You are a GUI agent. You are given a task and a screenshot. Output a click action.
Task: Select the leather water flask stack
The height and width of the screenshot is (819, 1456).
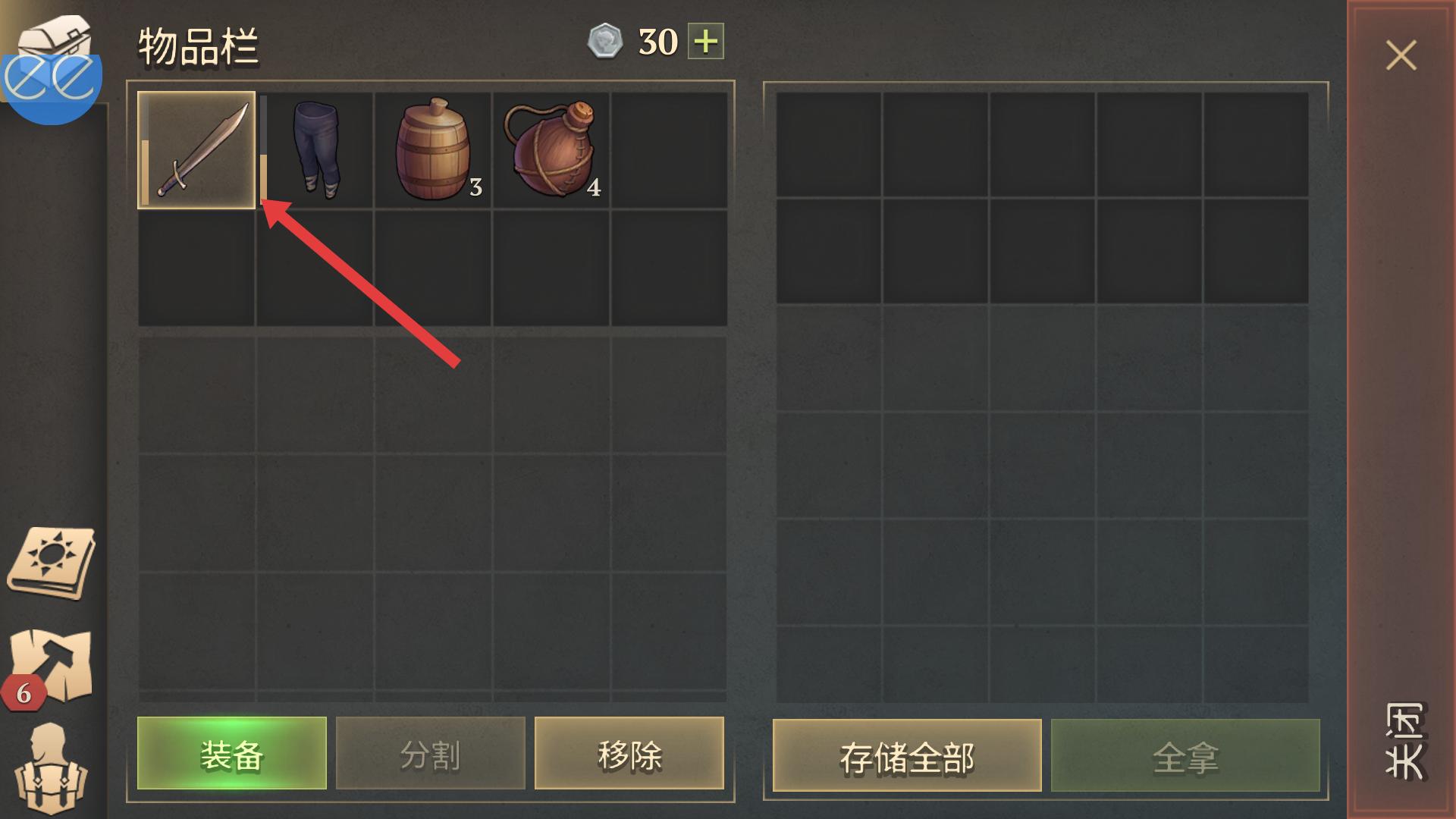click(x=551, y=150)
